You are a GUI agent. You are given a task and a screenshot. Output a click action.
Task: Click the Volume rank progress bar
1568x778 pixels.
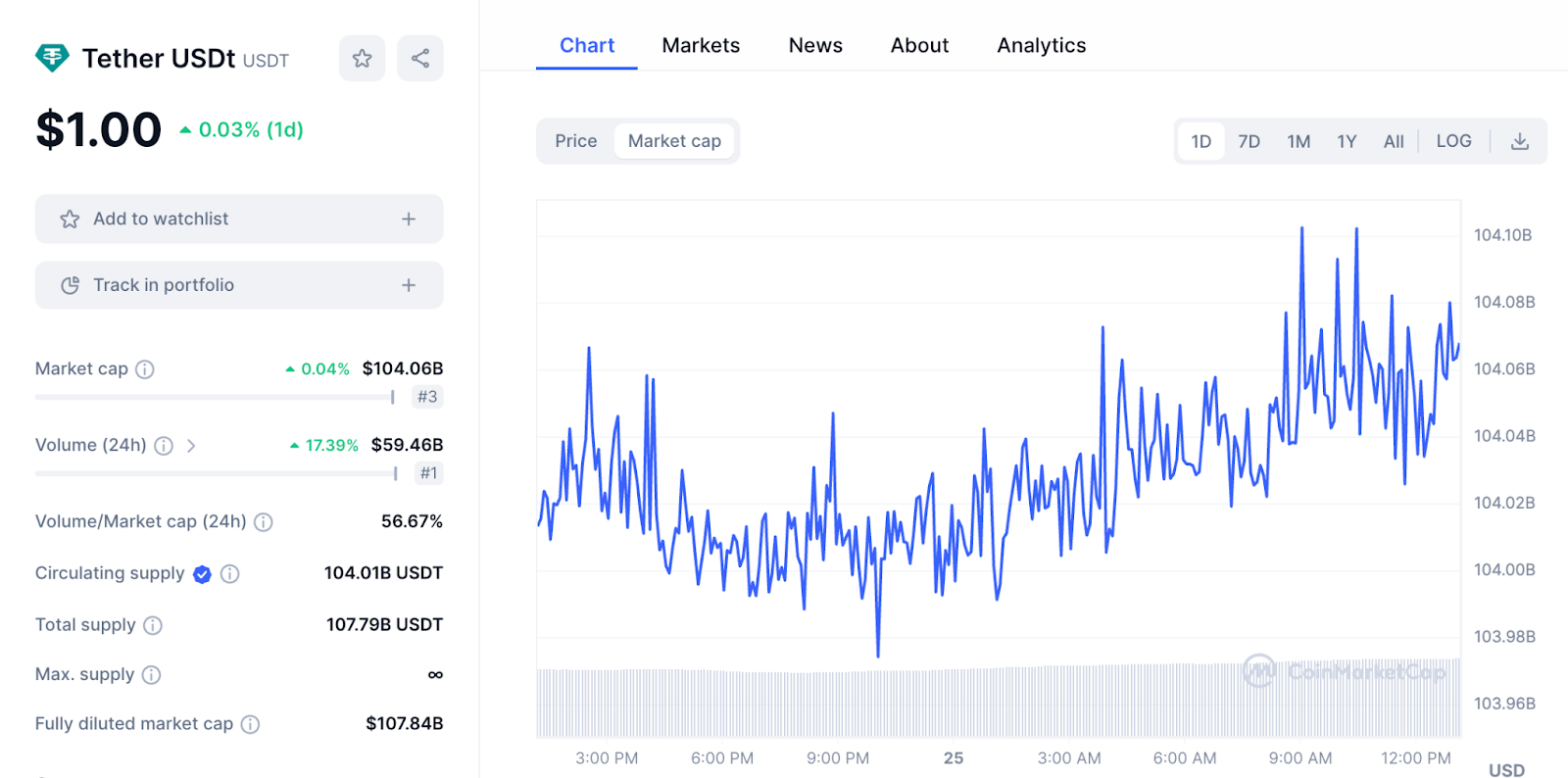point(216,473)
